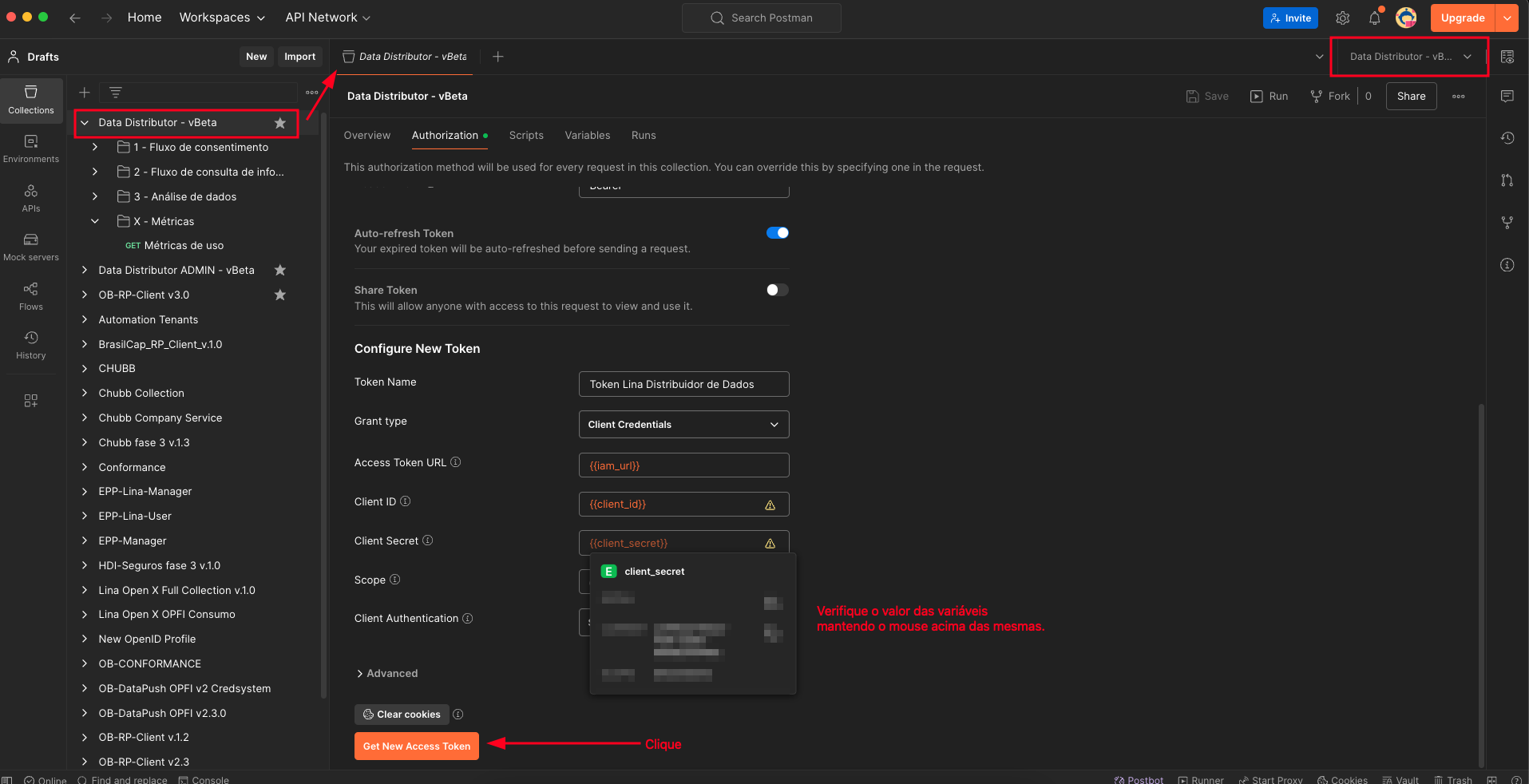The height and width of the screenshot is (784, 1529).
Task: Open the environment quick look icon
Action: click(1507, 57)
